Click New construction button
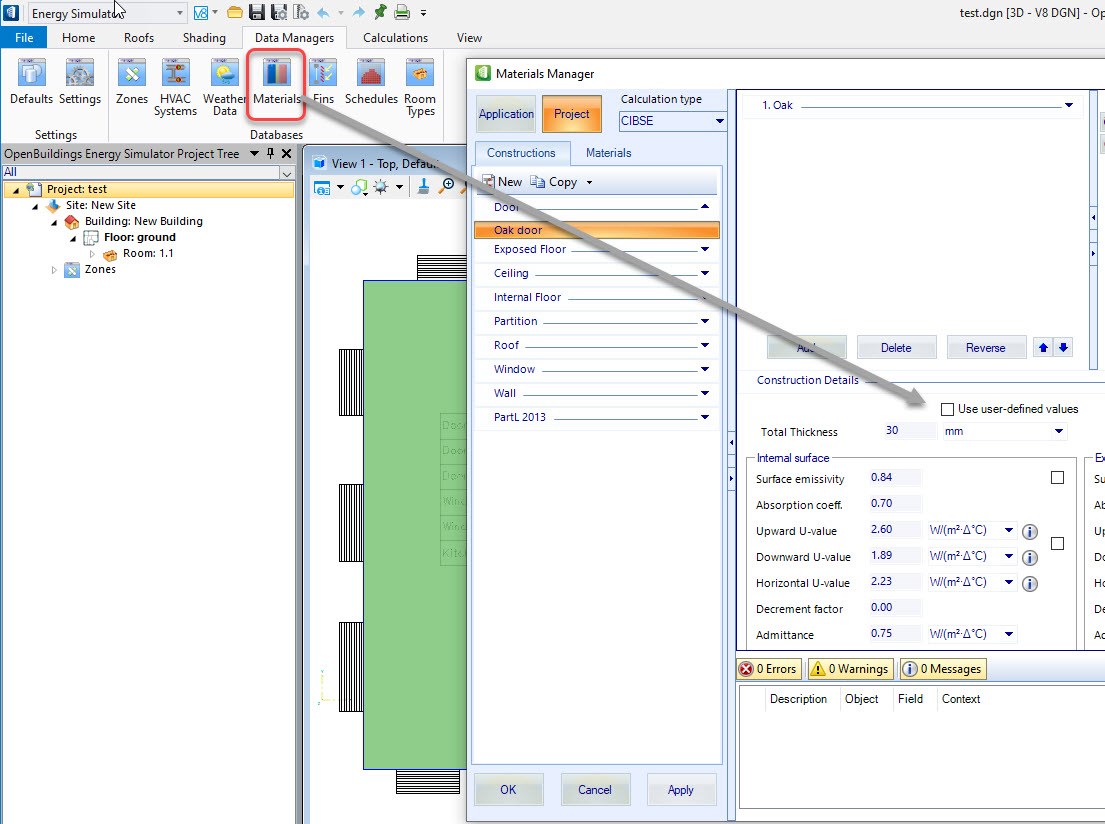Screen dimensions: 1105x824 click(x=502, y=182)
